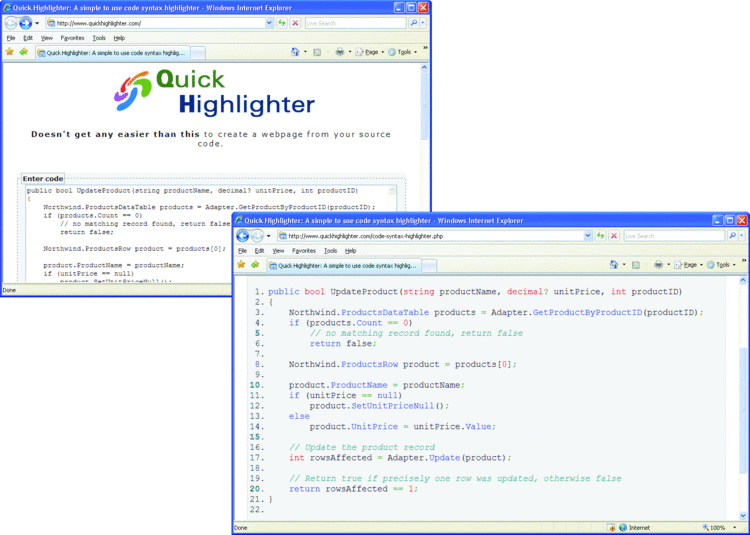The width and height of the screenshot is (750, 535).
Task: Click code line 'product.SetUnitPriceNull();' in the front window
Action: click(379, 406)
